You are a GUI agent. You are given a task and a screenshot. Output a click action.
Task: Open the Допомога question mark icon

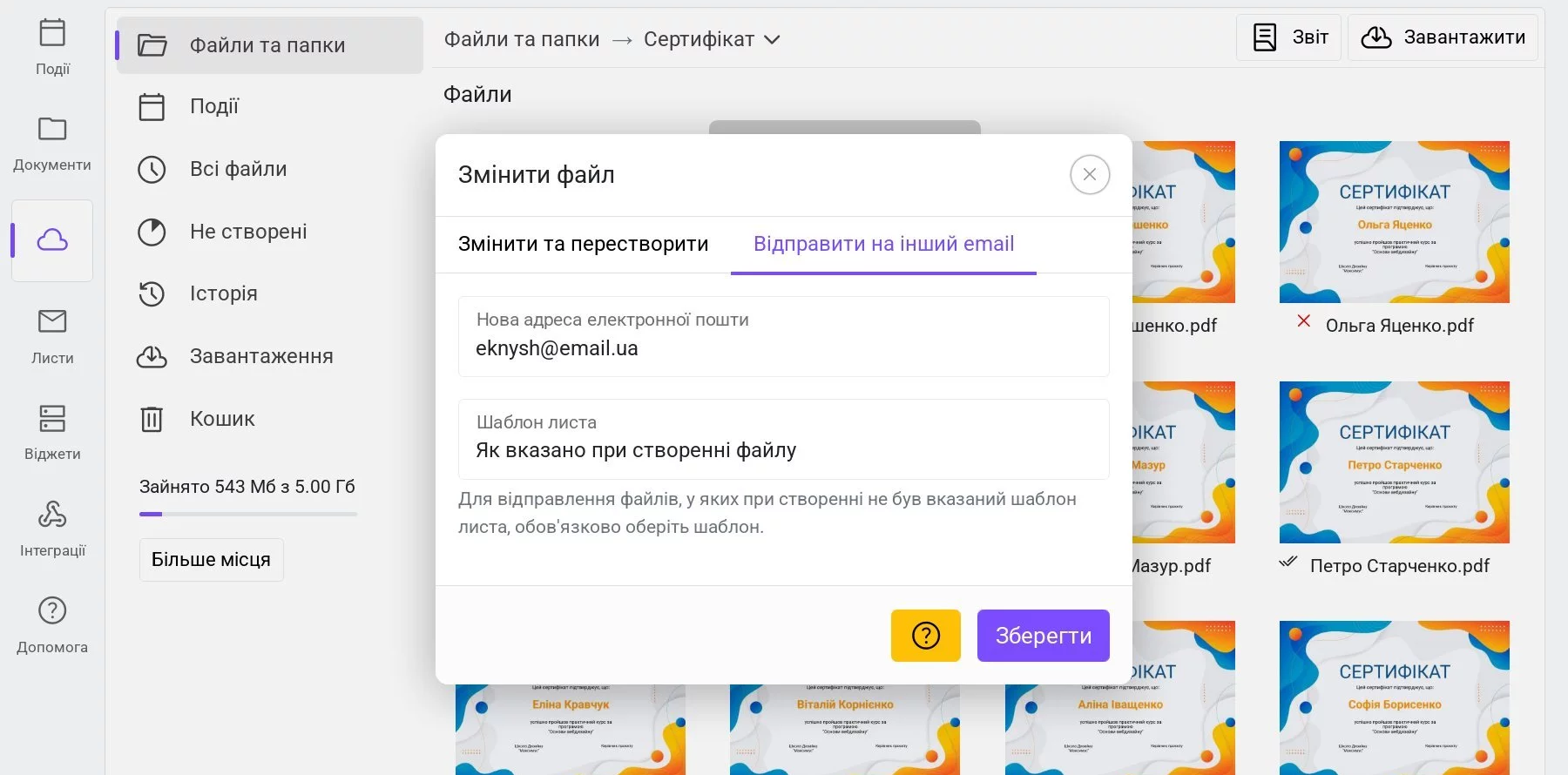point(52,610)
